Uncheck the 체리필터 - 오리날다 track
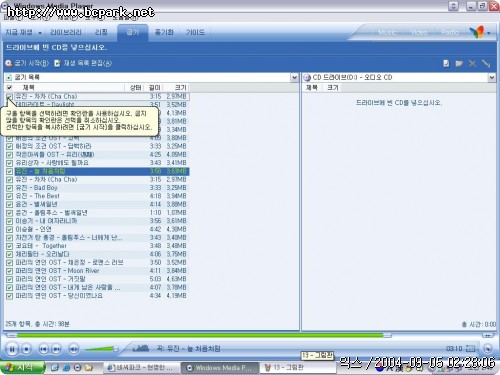Screen dimensions: 500x375 pyautogui.click(x=9, y=254)
